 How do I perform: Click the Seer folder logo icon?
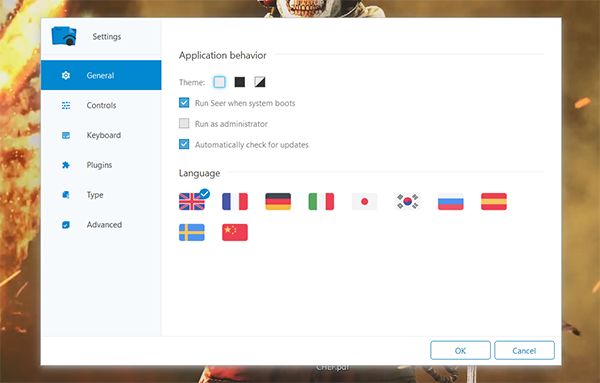(x=64, y=36)
